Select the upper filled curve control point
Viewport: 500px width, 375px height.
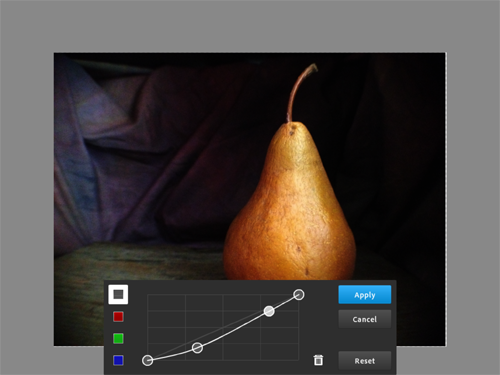pos(269,311)
